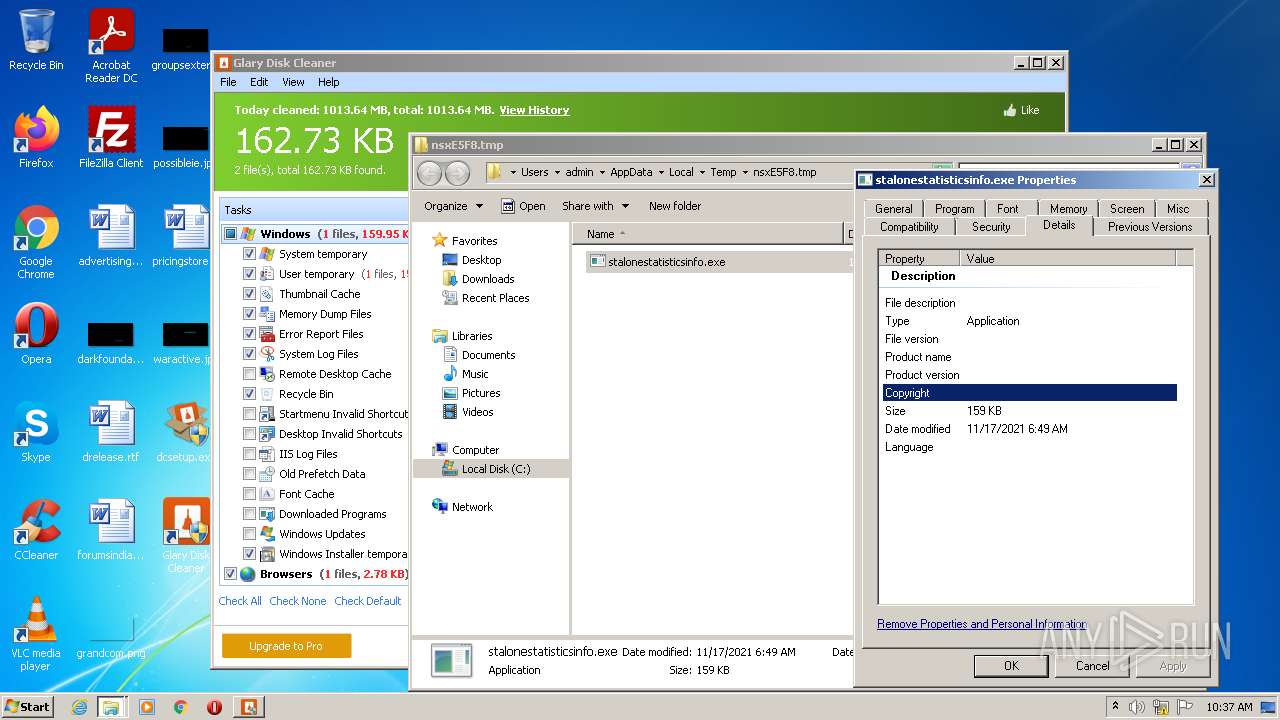Click the Start button
This screenshot has height=720, width=1280.
click(27, 707)
